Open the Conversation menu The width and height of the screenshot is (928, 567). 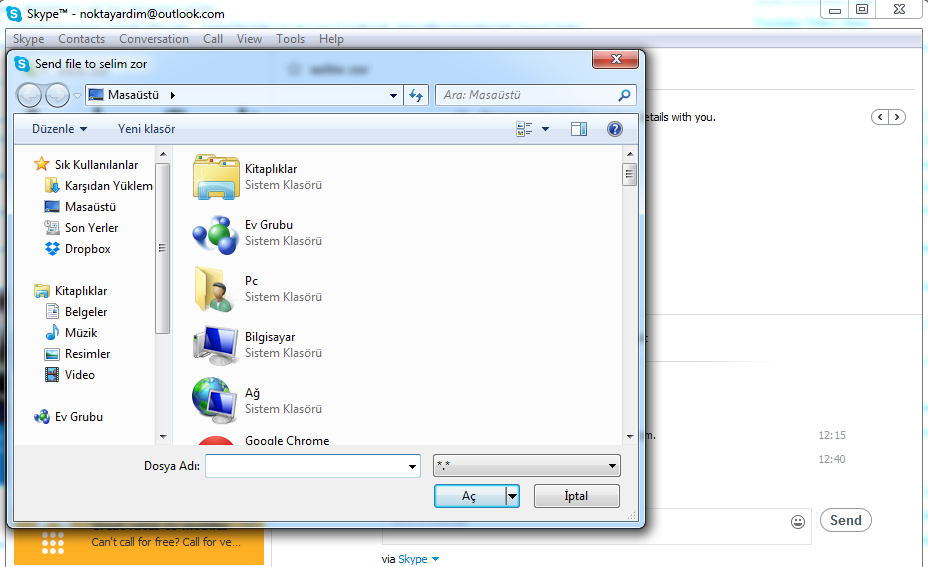pyautogui.click(x=154, y=39)
